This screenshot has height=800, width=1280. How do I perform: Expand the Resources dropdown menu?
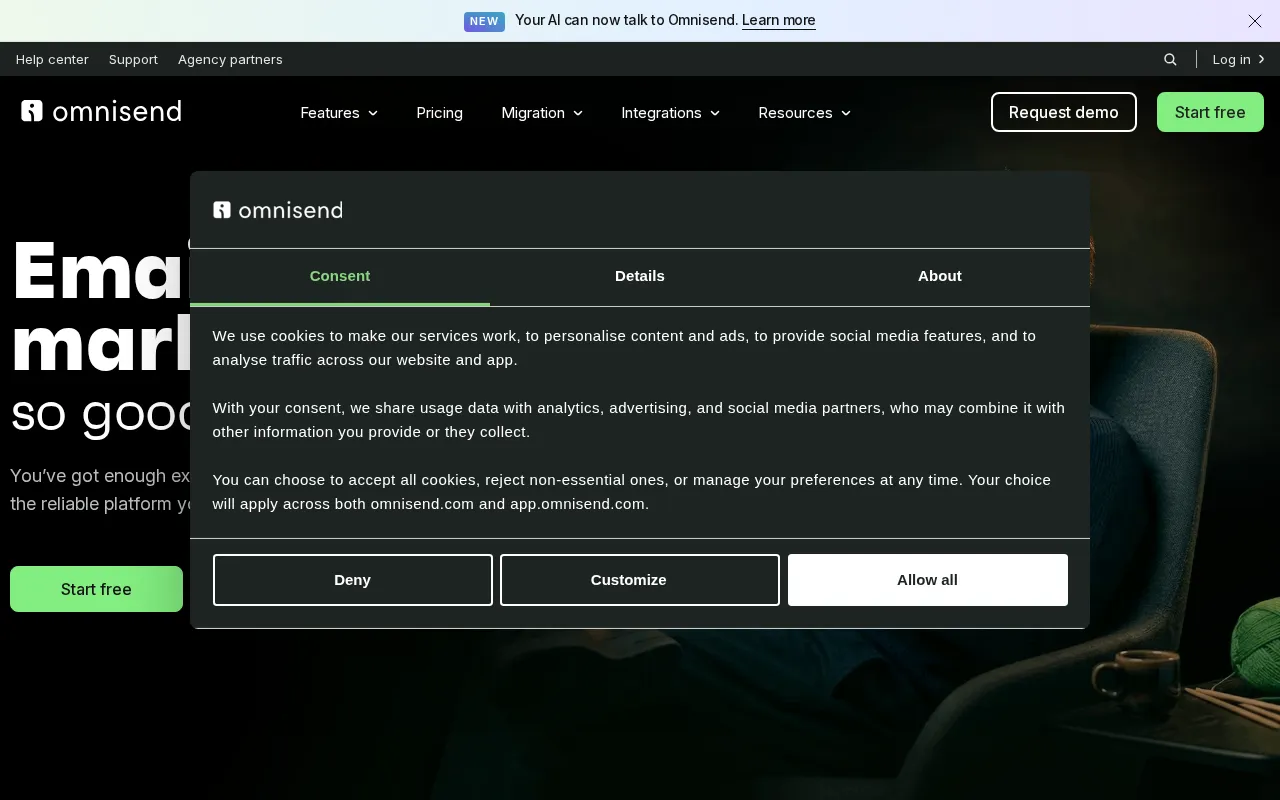tap(805, 113)
